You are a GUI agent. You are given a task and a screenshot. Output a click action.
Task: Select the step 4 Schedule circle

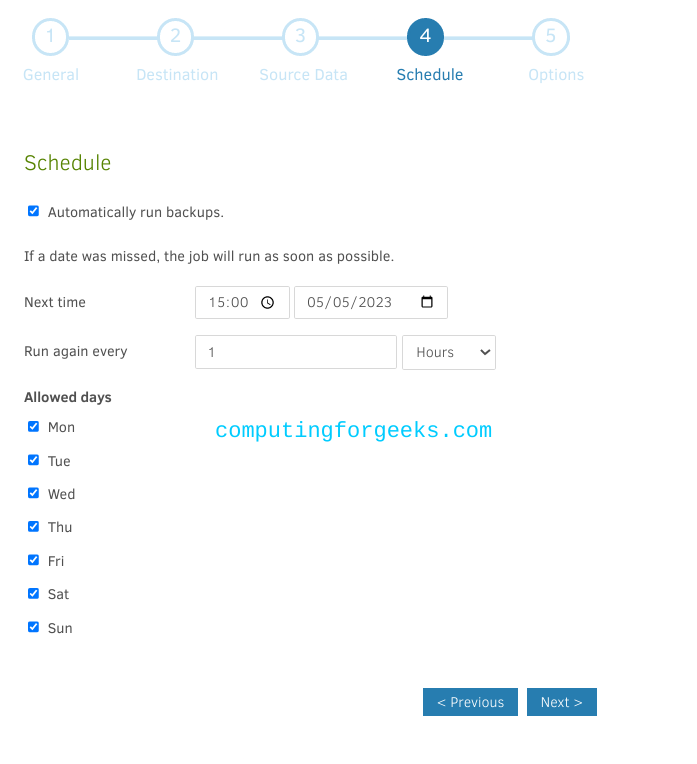(426, 37)
